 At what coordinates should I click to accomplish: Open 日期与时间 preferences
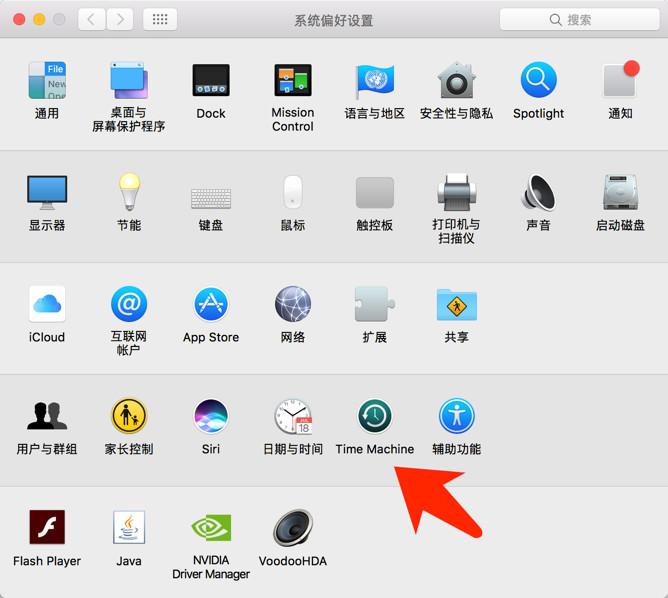(x=293, y=417)
